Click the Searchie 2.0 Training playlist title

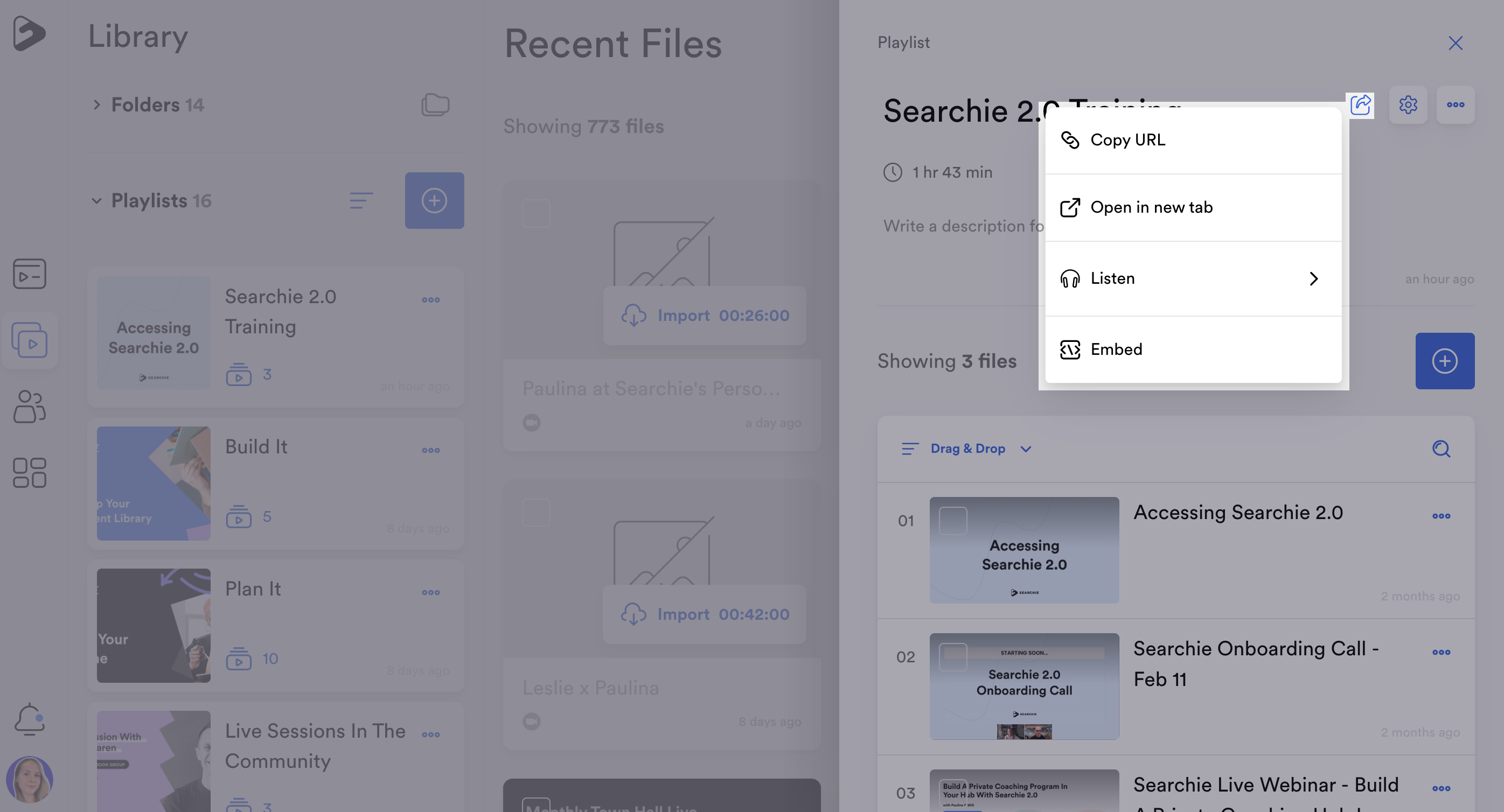[x=281, y=311]
